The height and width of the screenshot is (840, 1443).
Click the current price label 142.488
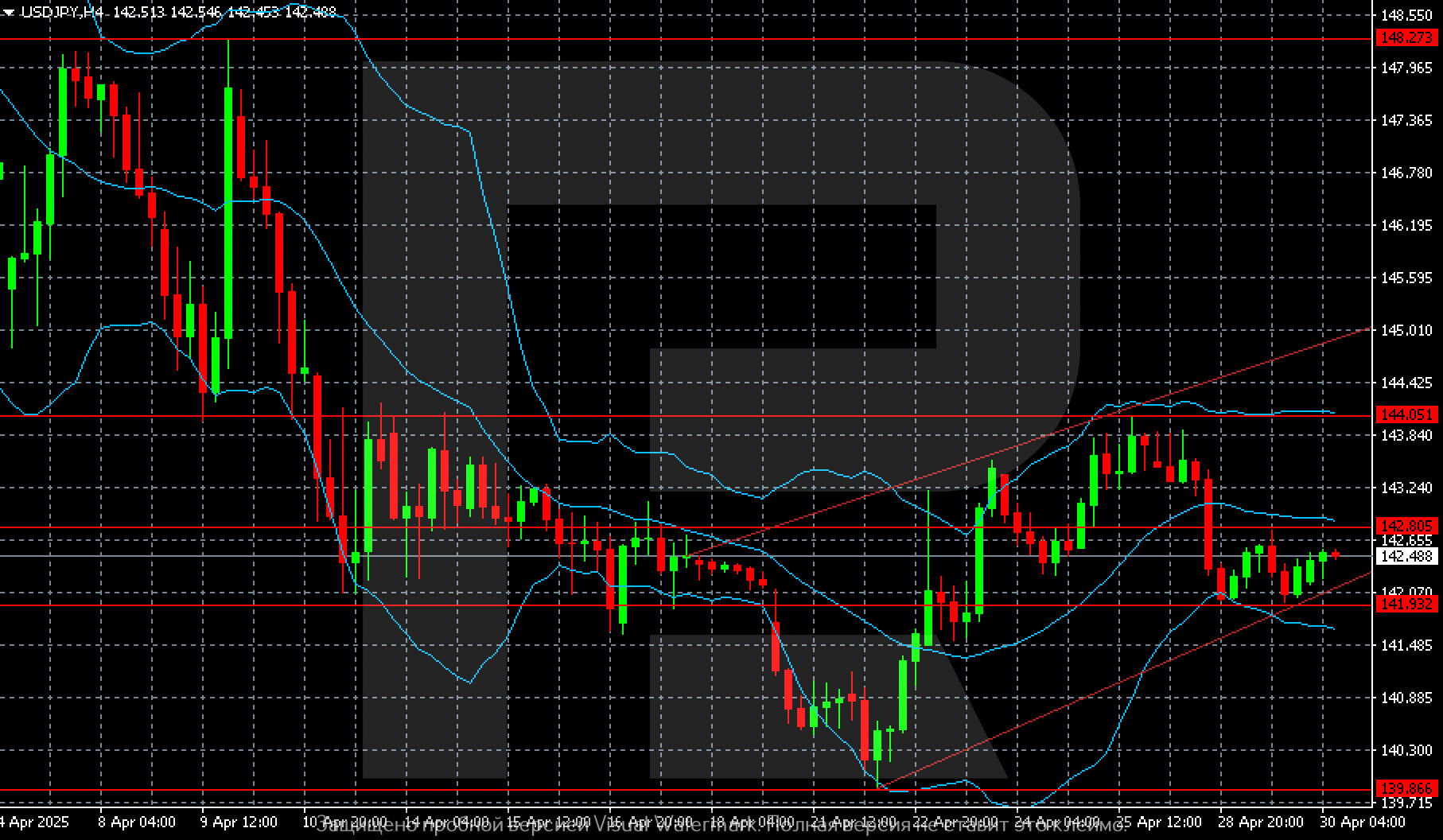pos(1407,557)
